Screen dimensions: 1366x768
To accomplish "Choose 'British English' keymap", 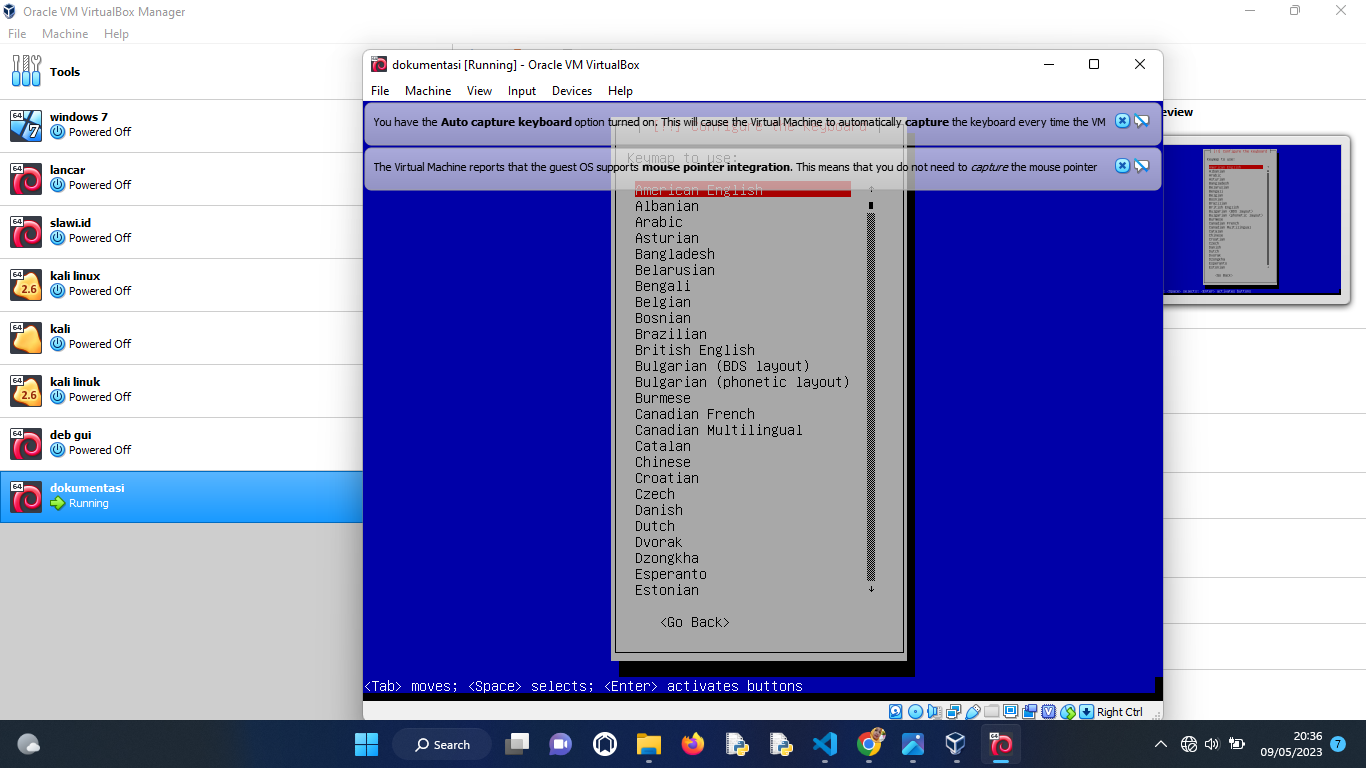I will pos(695,350).
